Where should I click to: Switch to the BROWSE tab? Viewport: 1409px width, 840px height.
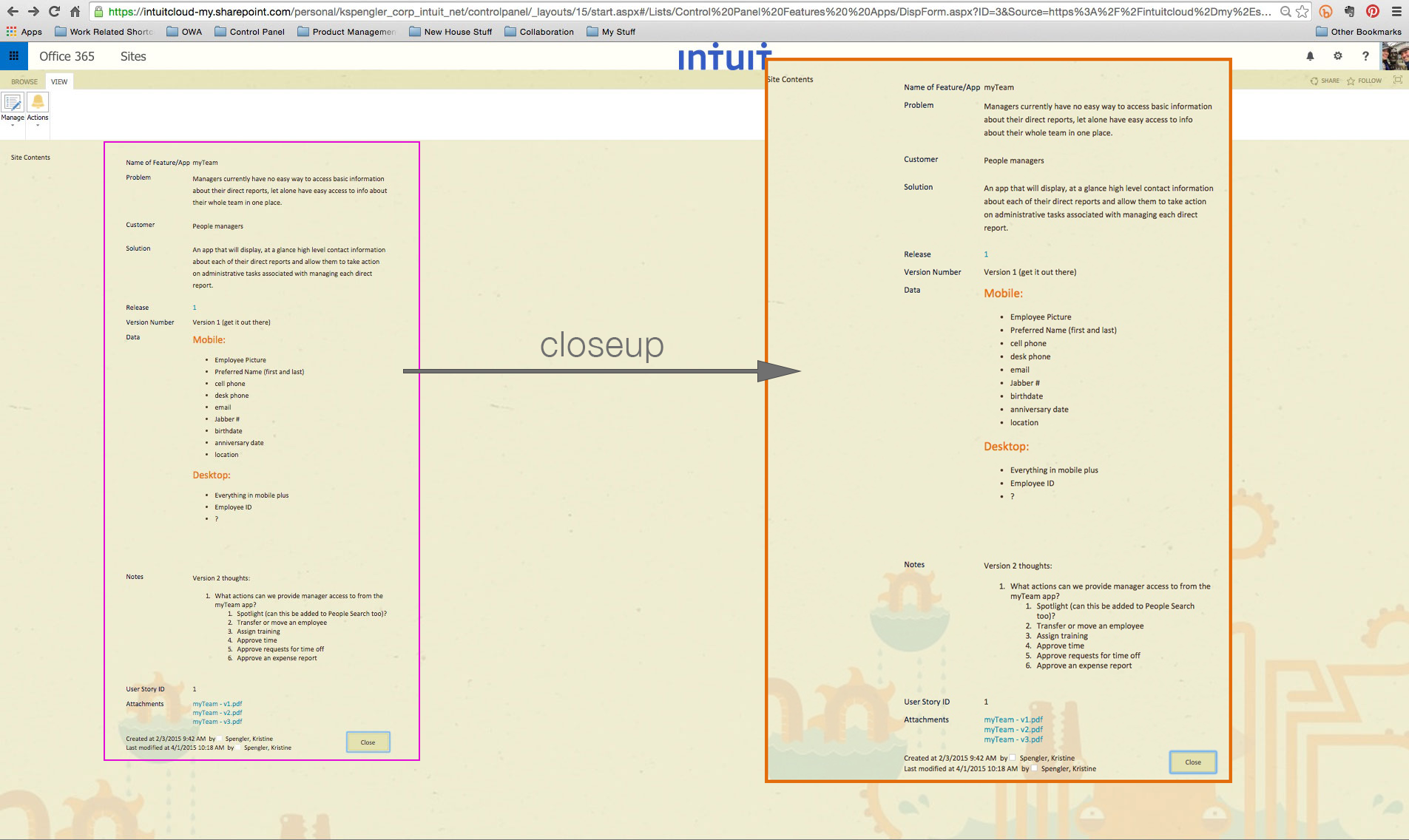(24, 81)
